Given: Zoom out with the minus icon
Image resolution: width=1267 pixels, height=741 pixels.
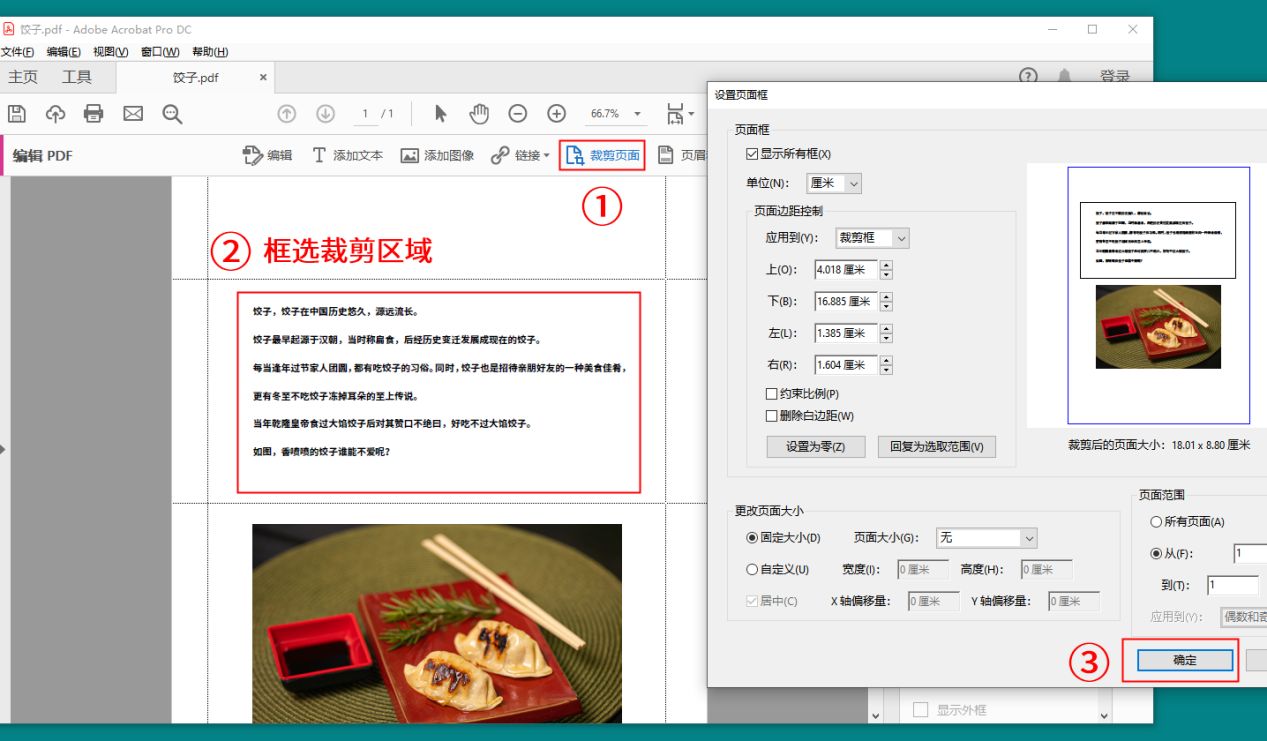Looking at the screenshot, I should point(518,114).
